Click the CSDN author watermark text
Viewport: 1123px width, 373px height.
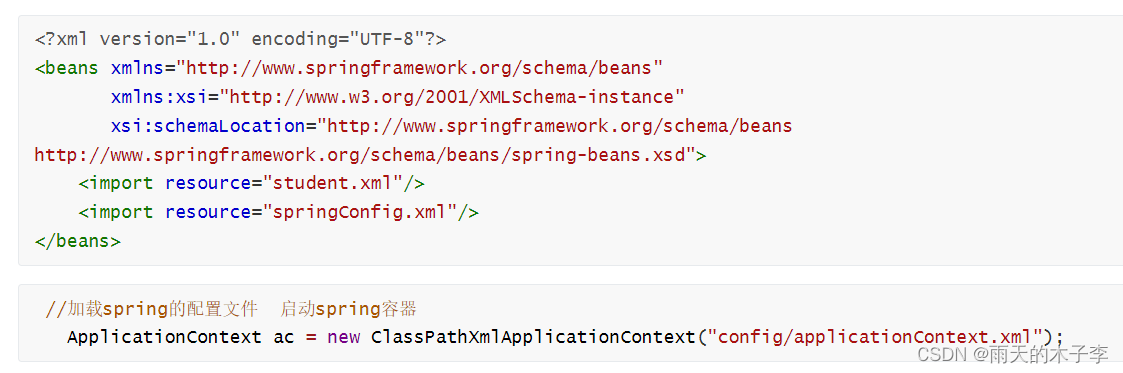coord(1013,354)
